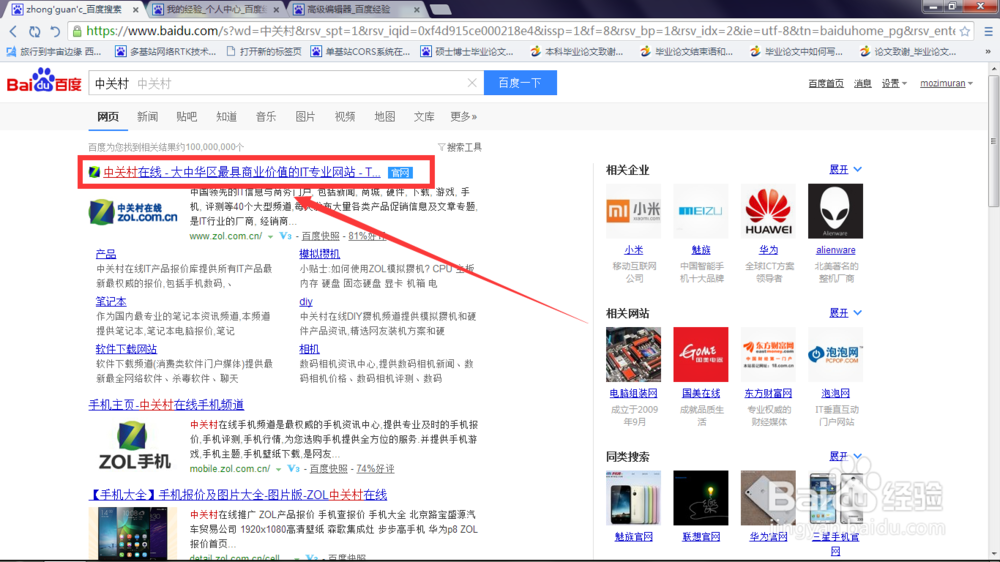Image resolution: width=1000 pixels, height=562 pixels.
Task: Open dropdown arrow next to www.zol.com.cn/
Action: pos(270,237)
